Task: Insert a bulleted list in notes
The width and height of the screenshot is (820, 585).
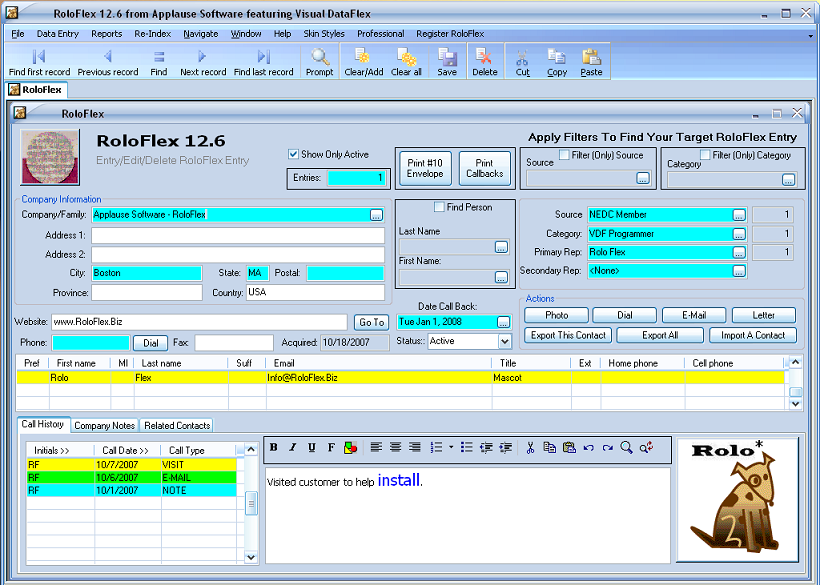Action: [466, 448]
